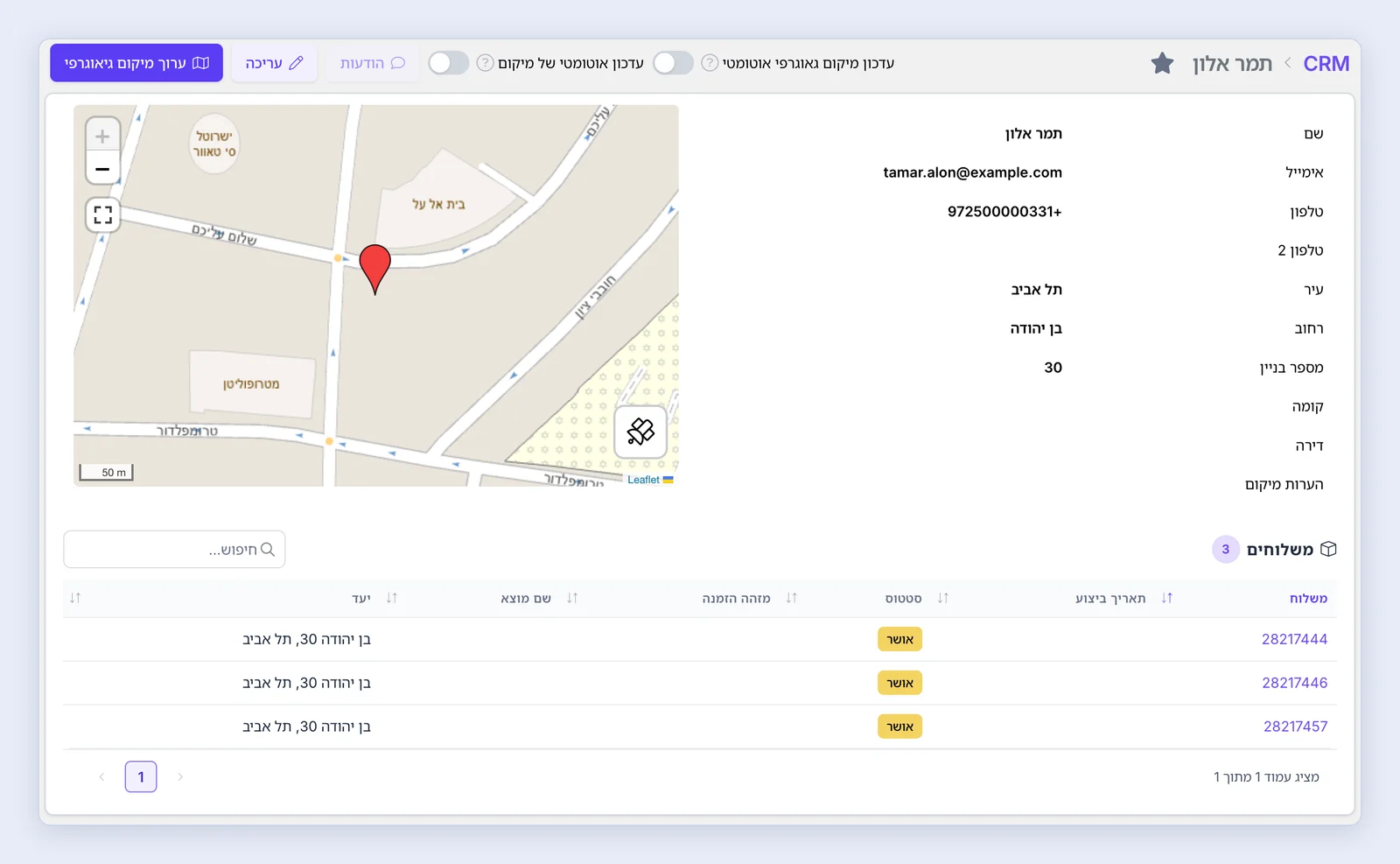
Task: Open the map in fullscreen view
Action: point(102,214)
